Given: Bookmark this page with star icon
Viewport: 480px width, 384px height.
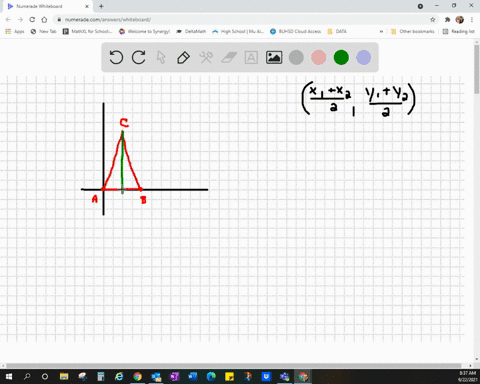Looking at the screenshot, I should click(x=433, y=20).
